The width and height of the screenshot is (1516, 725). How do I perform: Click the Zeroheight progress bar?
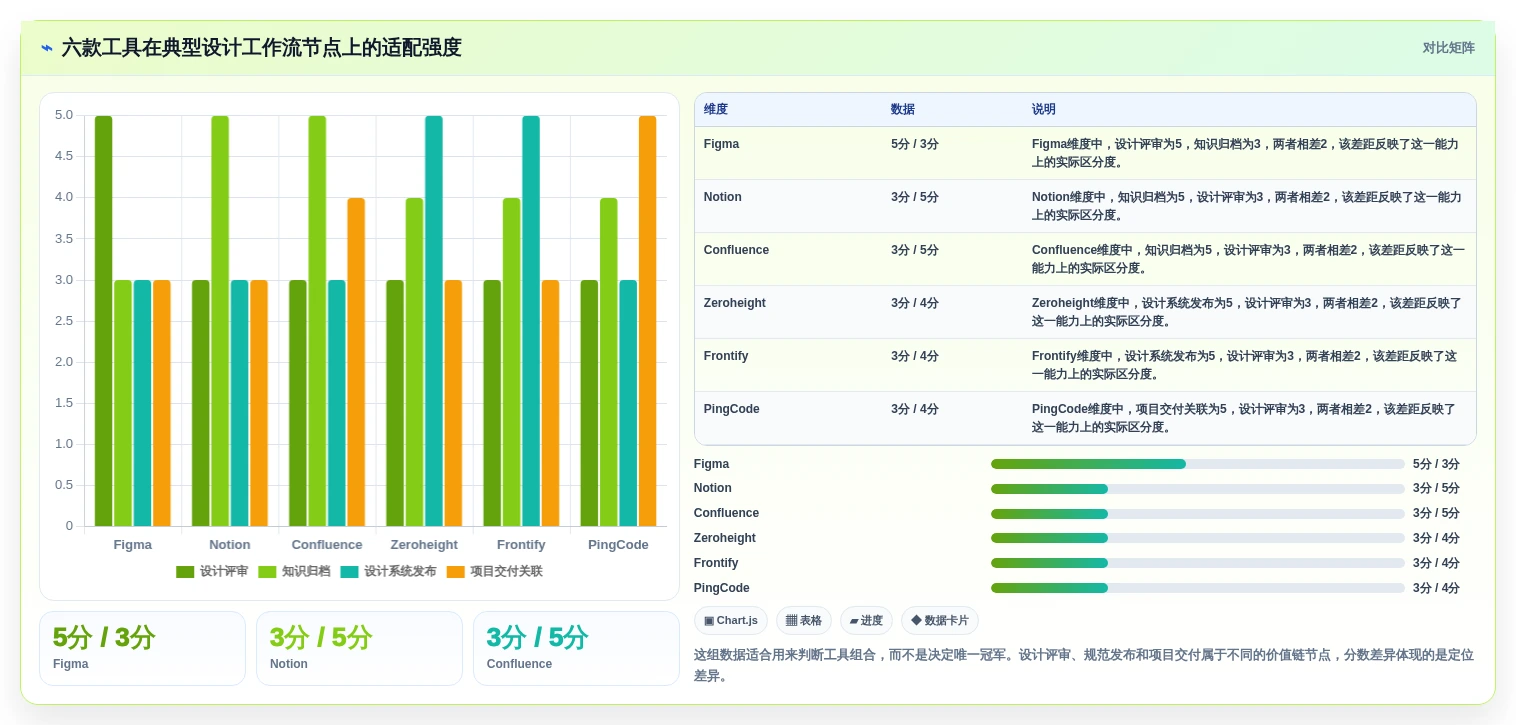click(x=1198, y=538)
